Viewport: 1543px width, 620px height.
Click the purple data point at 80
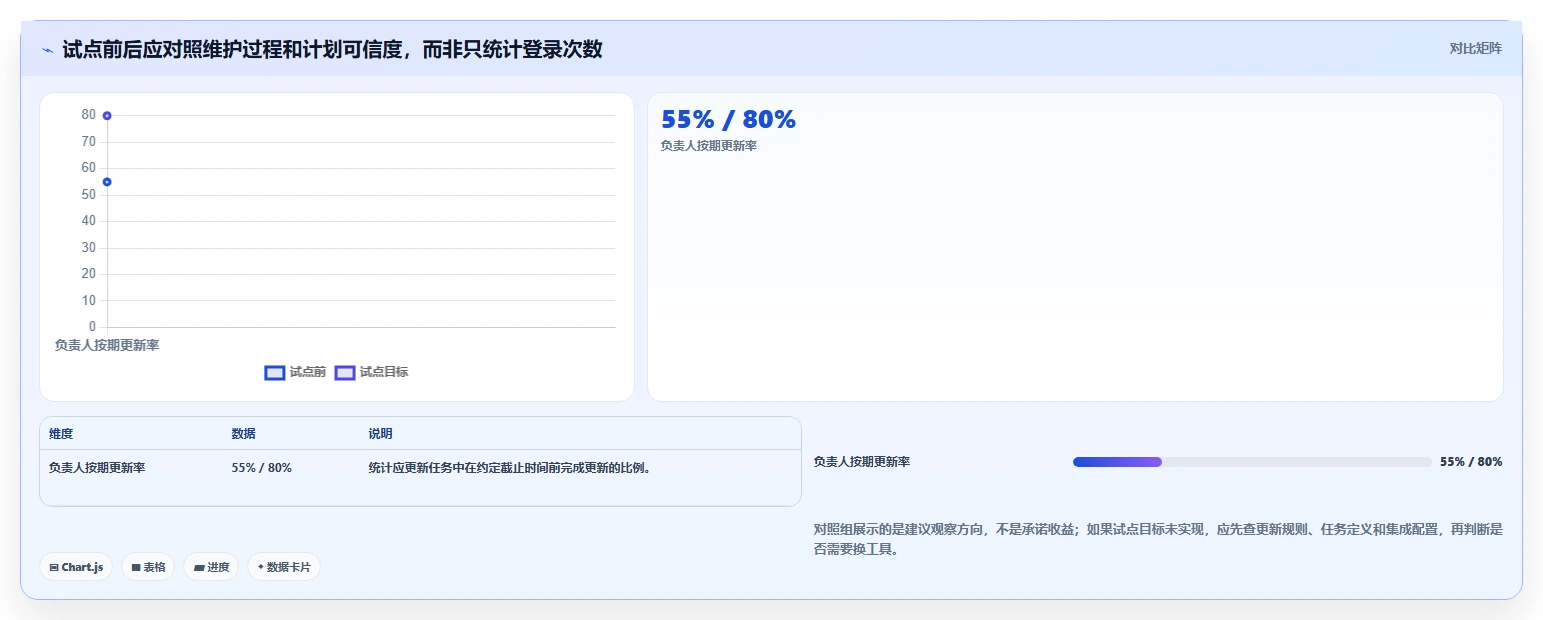107,116
